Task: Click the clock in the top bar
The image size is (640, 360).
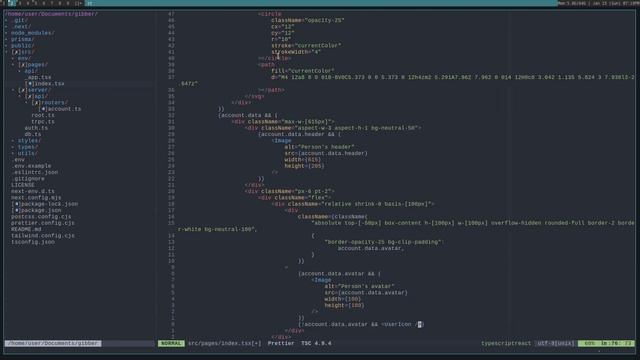Action: pos(598,3)
